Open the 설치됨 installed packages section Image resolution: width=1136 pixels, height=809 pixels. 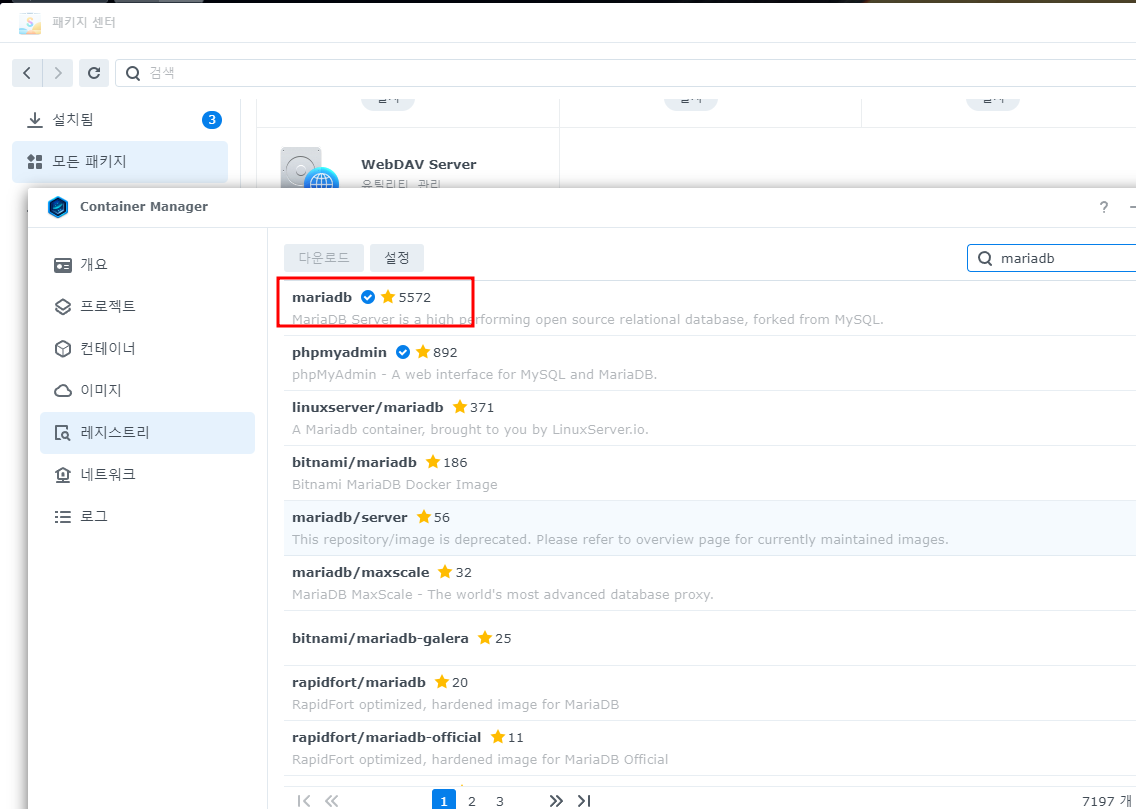pyautogui.click(x=120, y=120)
